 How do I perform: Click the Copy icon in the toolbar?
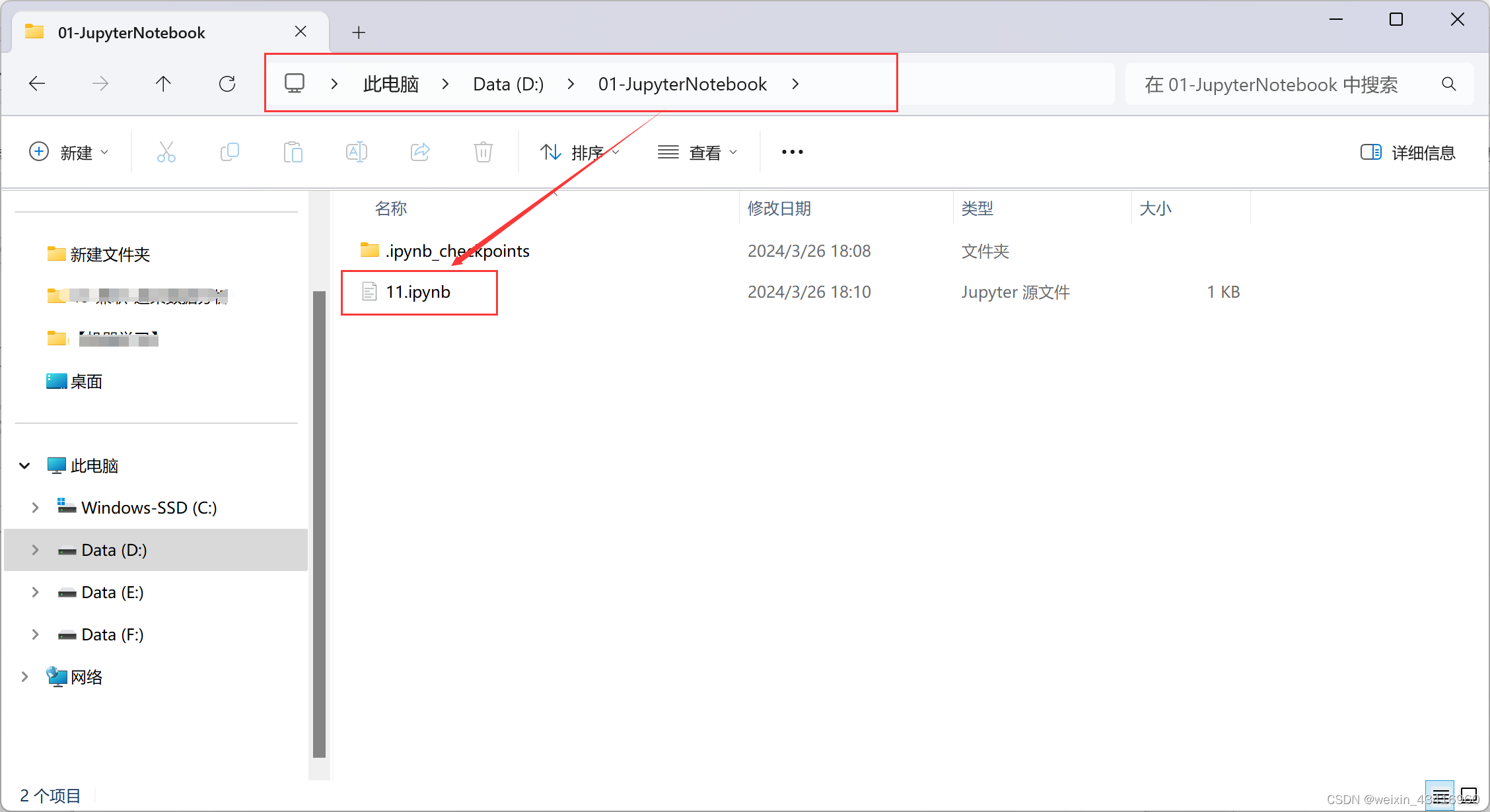[x=230, y=152]
